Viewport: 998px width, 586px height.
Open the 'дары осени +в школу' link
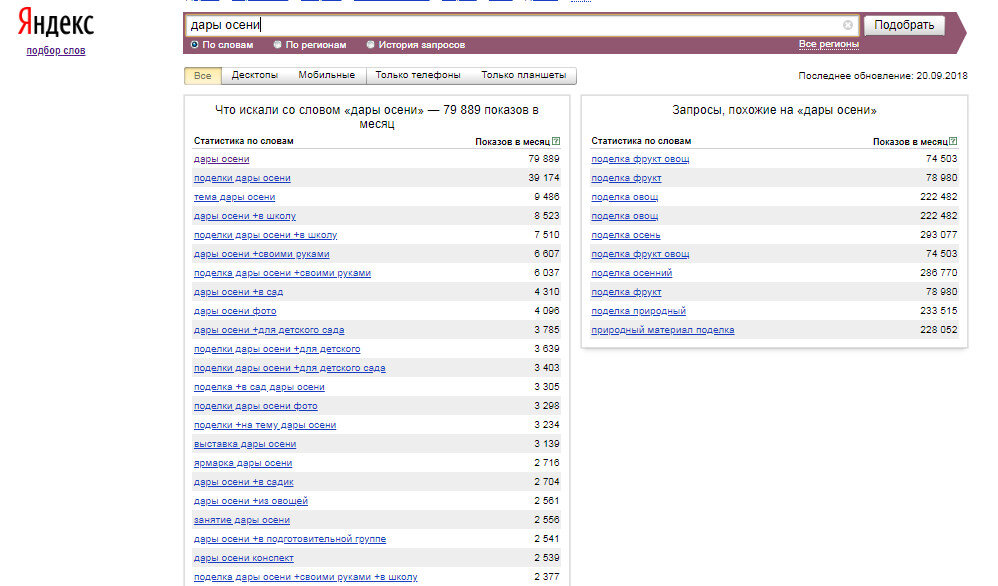tap(244, 216)
